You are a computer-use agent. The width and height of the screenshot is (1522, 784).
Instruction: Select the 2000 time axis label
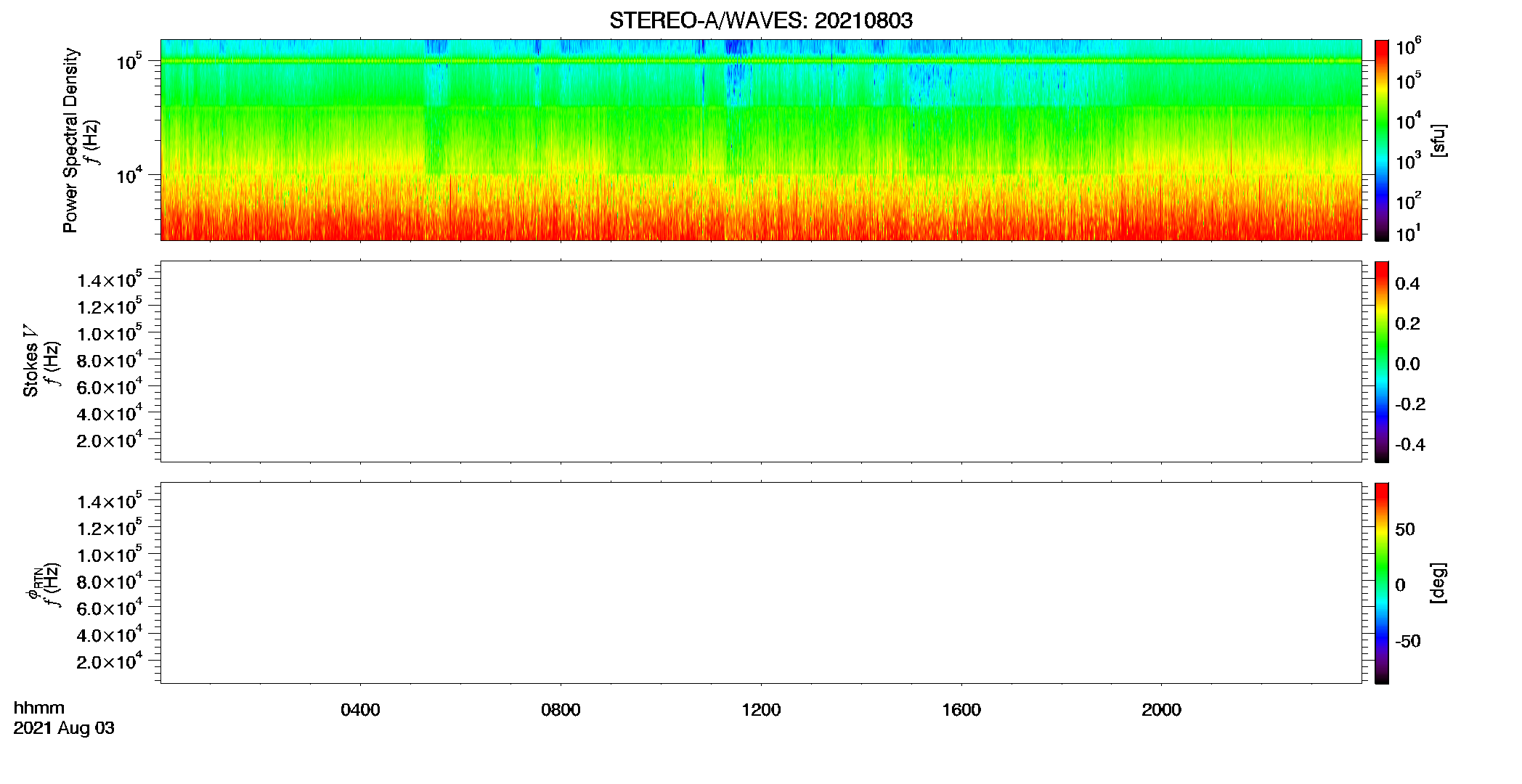1161,710
